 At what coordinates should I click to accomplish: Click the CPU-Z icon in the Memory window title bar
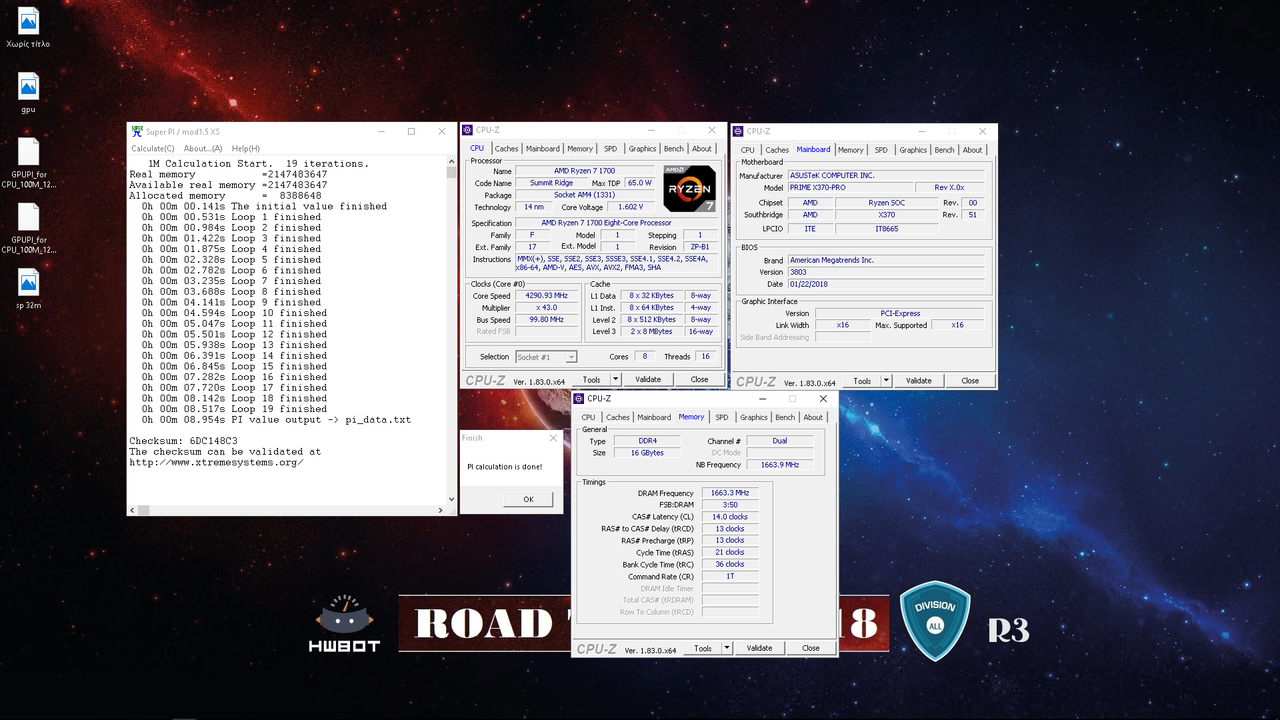[x=580, y=398]
